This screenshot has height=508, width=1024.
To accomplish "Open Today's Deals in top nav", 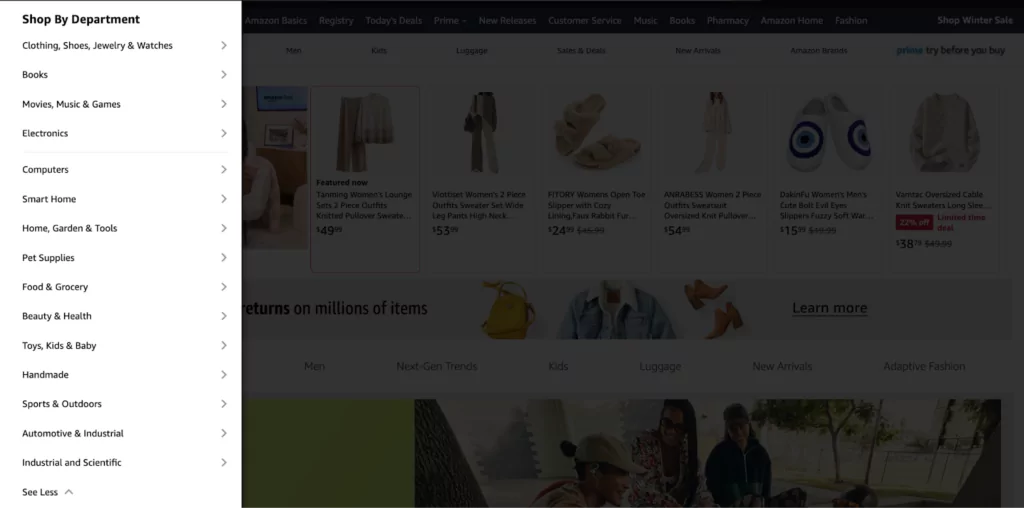I will (394, 20).
